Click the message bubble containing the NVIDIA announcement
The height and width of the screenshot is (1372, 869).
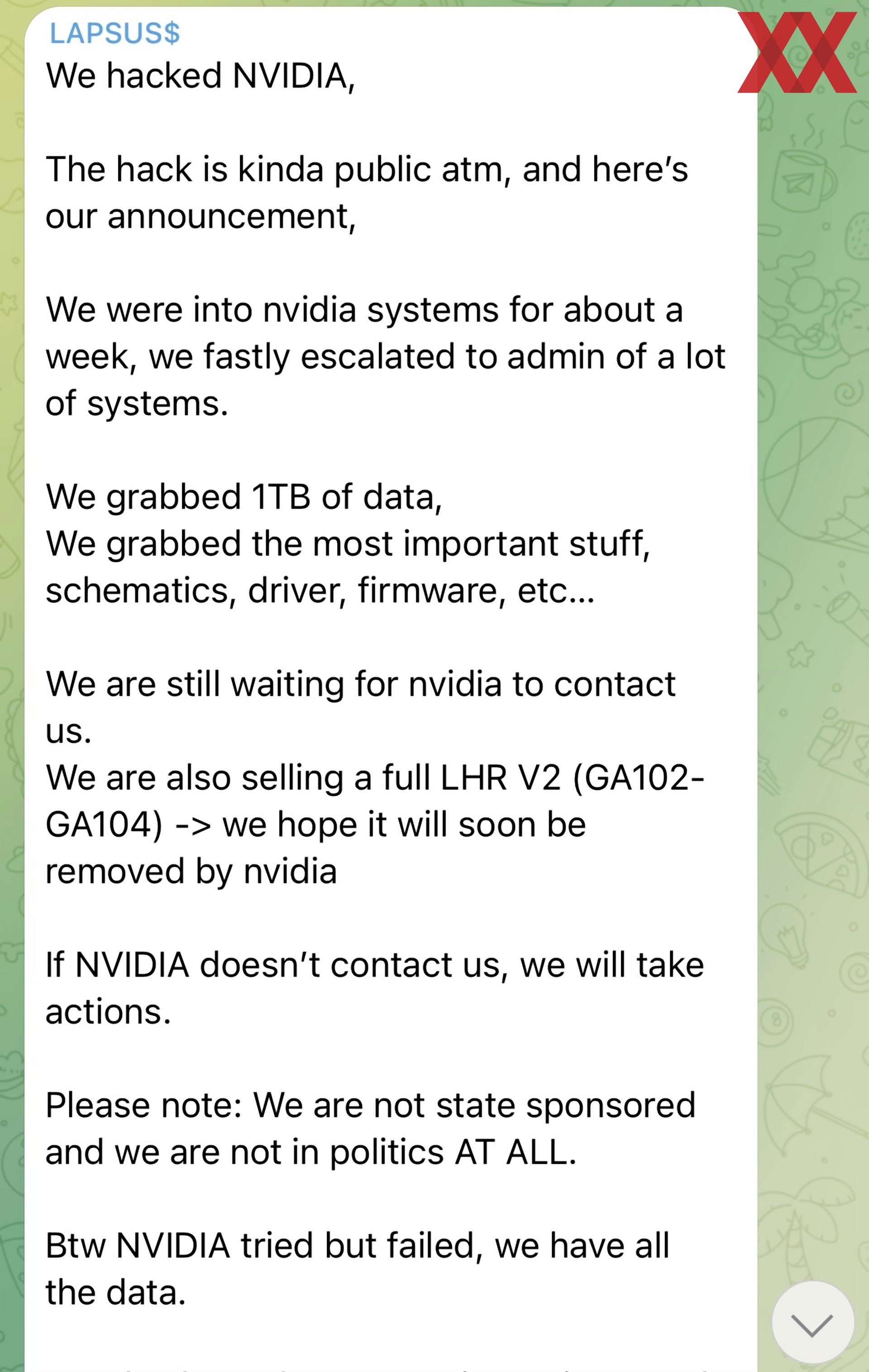coord(387,684)
